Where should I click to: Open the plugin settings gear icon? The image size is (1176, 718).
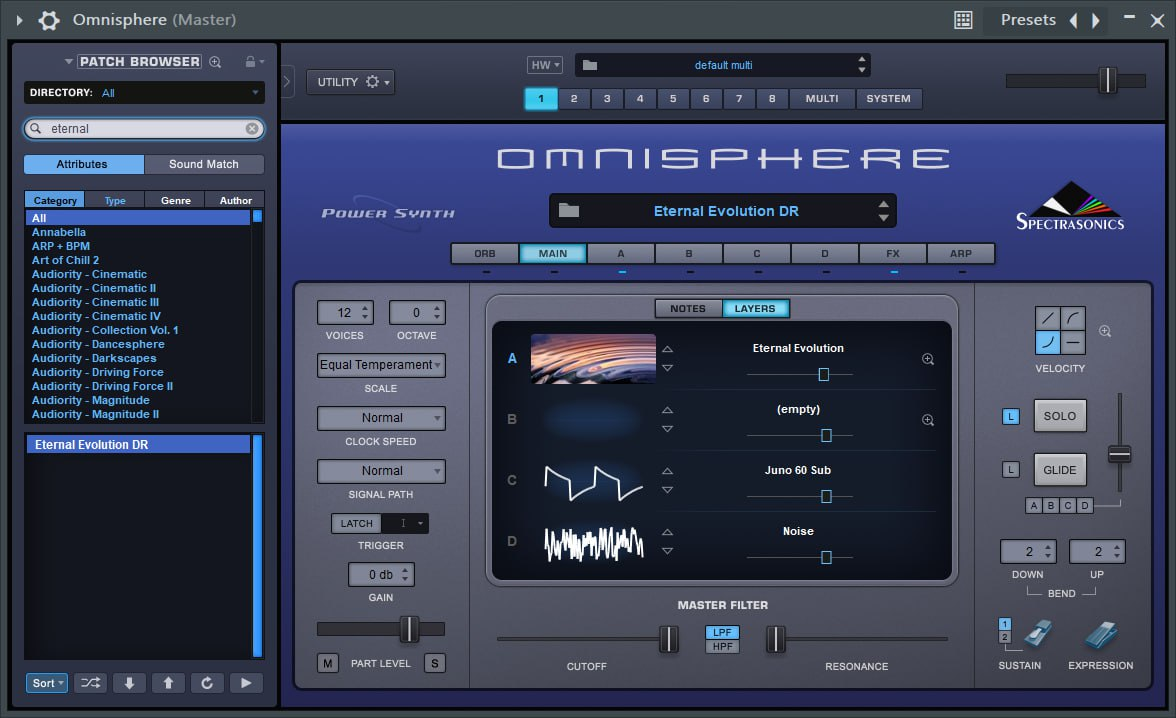49,20
